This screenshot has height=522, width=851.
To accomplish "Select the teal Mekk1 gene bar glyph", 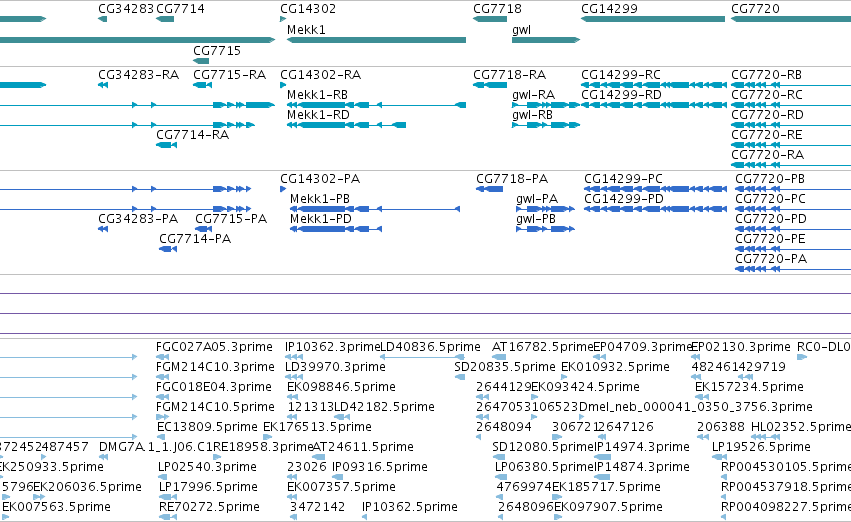I will click(x=376, y=40).
